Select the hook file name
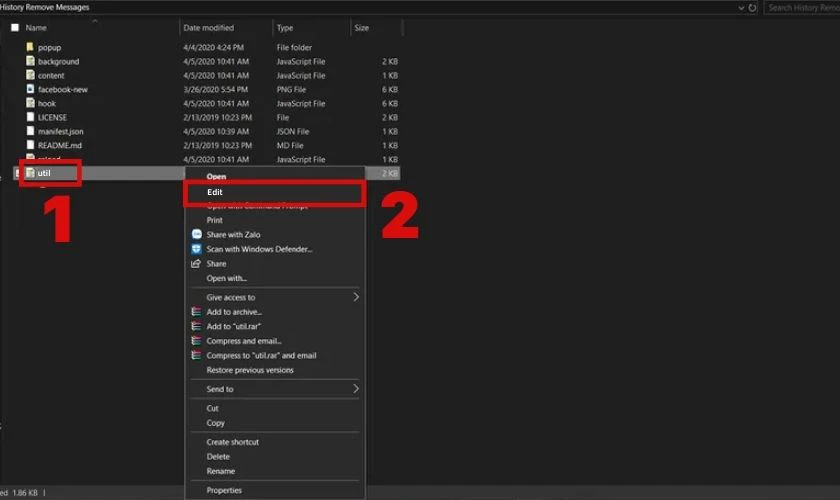This screenshot has width=840, height=500. pyautogui.click(x=47, y=103)
